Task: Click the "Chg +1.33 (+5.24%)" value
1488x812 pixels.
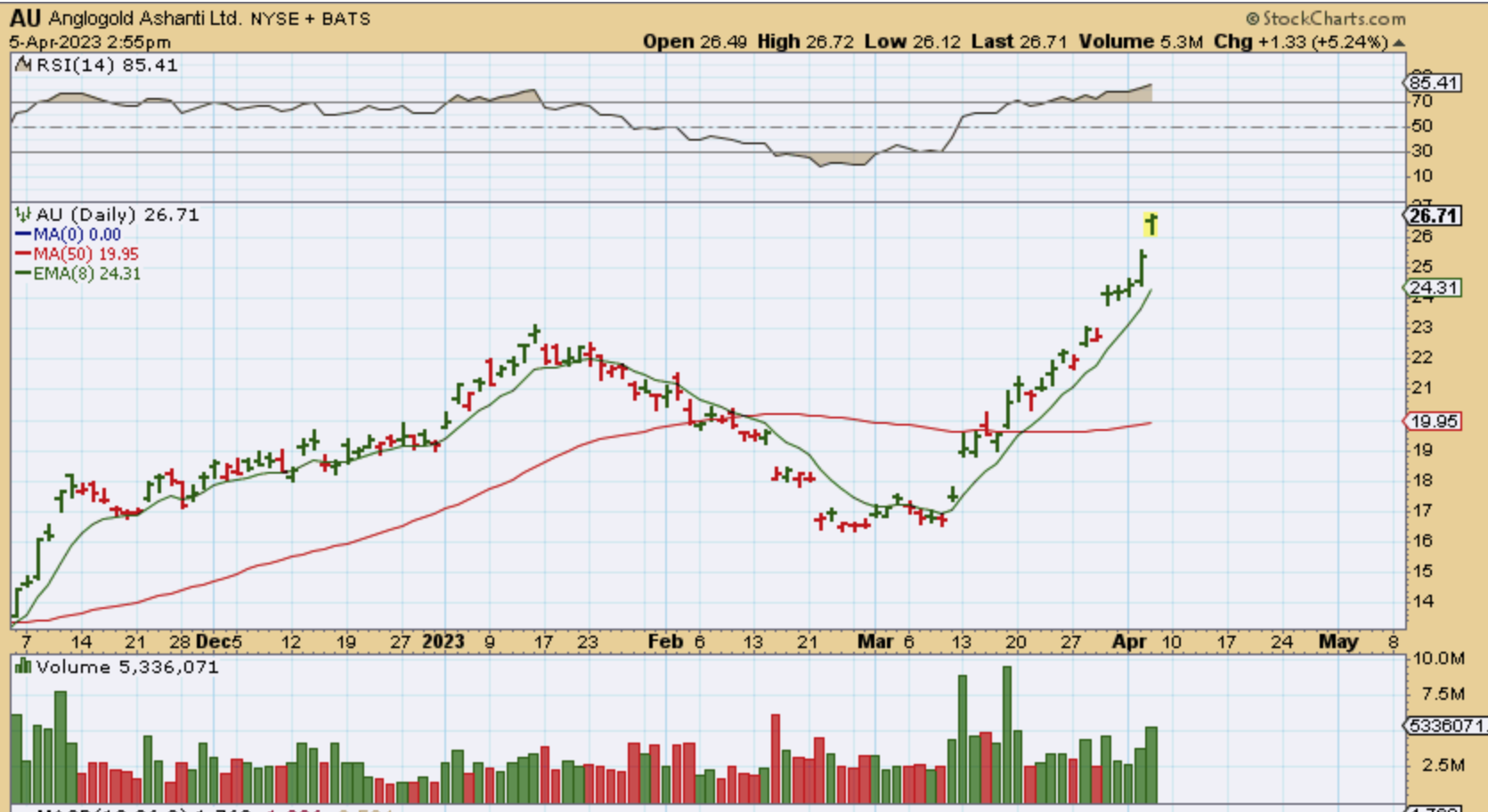Action: coord(1301,42)
